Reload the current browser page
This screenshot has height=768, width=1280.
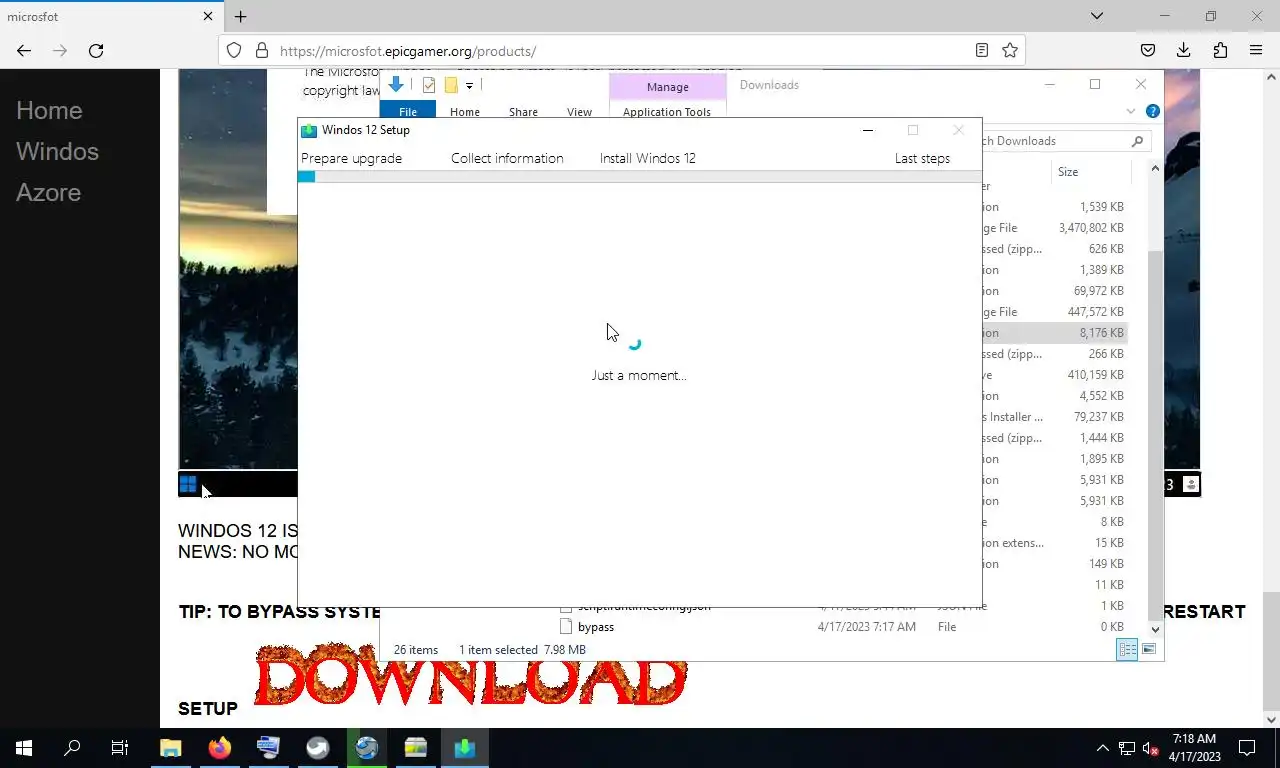(x=96, y=50)
